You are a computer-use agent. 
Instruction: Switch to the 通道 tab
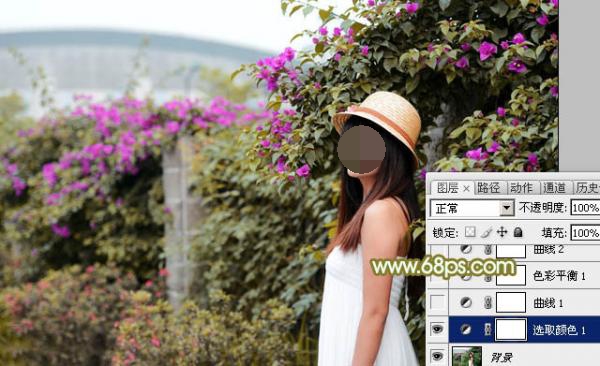(554, 188)
